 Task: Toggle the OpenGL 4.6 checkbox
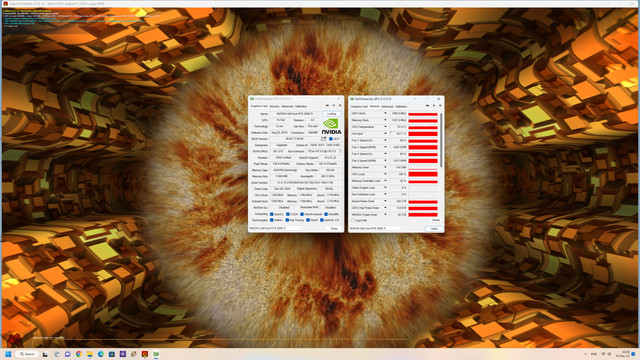tap(322, 220)
